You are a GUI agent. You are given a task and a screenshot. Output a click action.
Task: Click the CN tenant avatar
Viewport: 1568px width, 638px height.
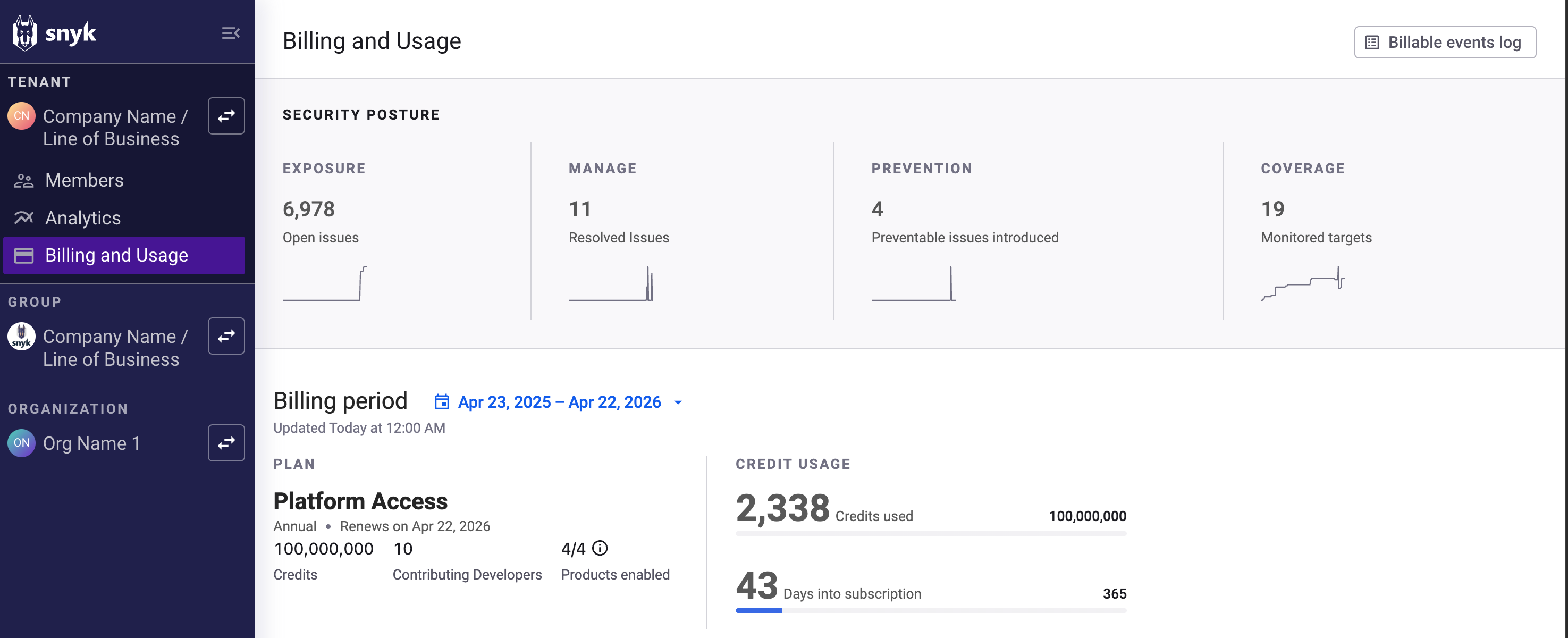(x=21, y=116)
